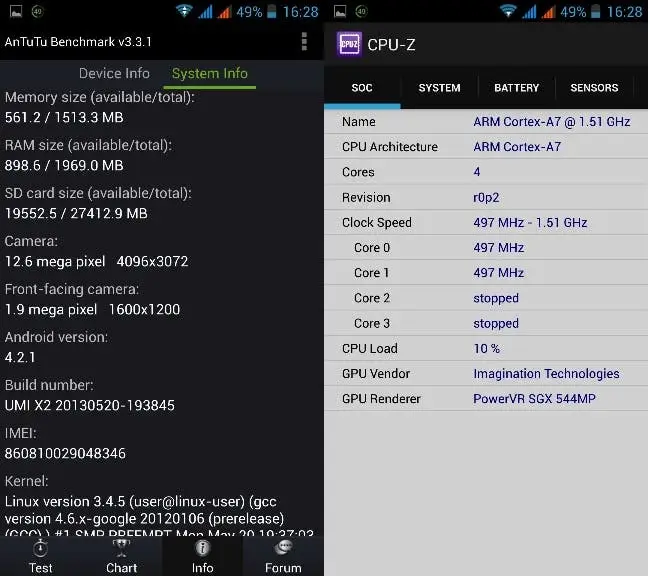
Task: Open the SOC tab in CPU-Z
Action: click(362, 88)
